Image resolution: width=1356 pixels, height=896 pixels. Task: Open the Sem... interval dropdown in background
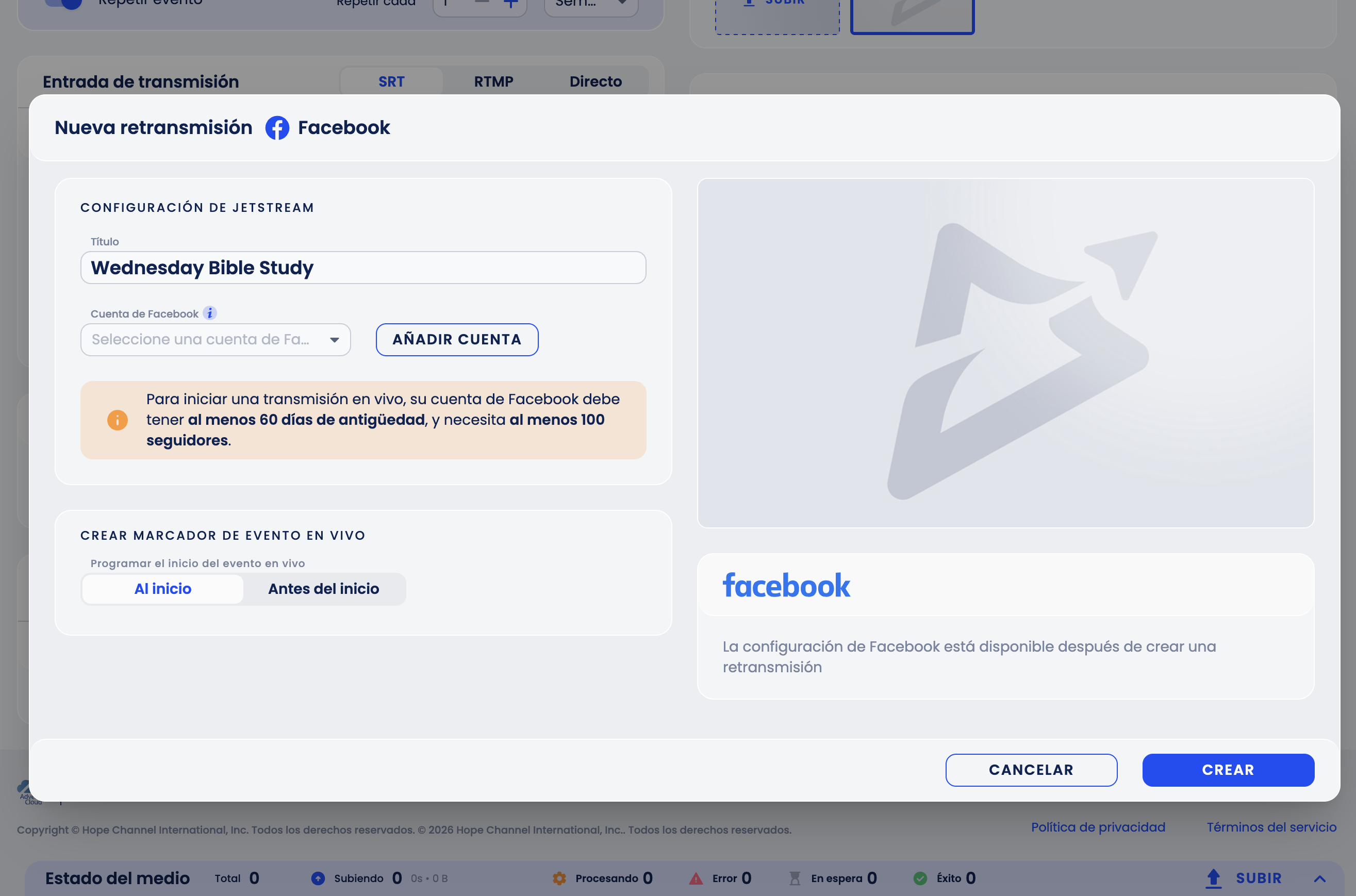591,5
